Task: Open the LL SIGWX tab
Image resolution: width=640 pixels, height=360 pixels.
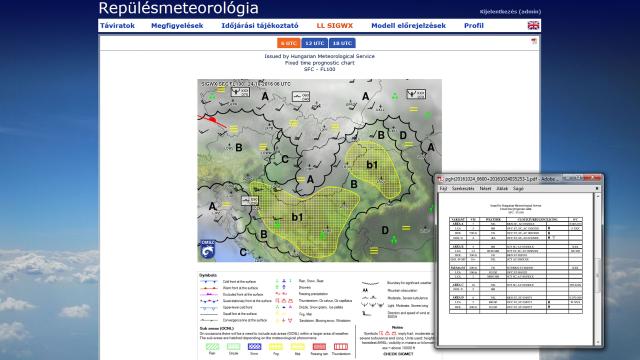Action: (335, 25)
